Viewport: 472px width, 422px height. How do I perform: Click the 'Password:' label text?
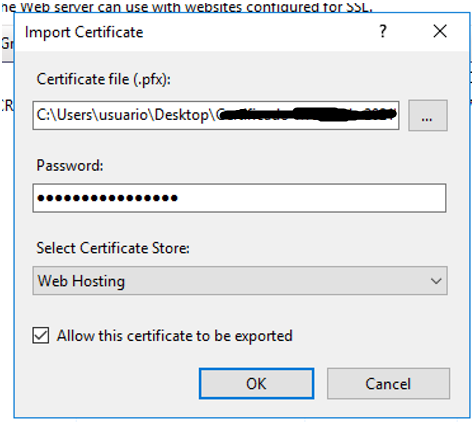pos(70,165)
